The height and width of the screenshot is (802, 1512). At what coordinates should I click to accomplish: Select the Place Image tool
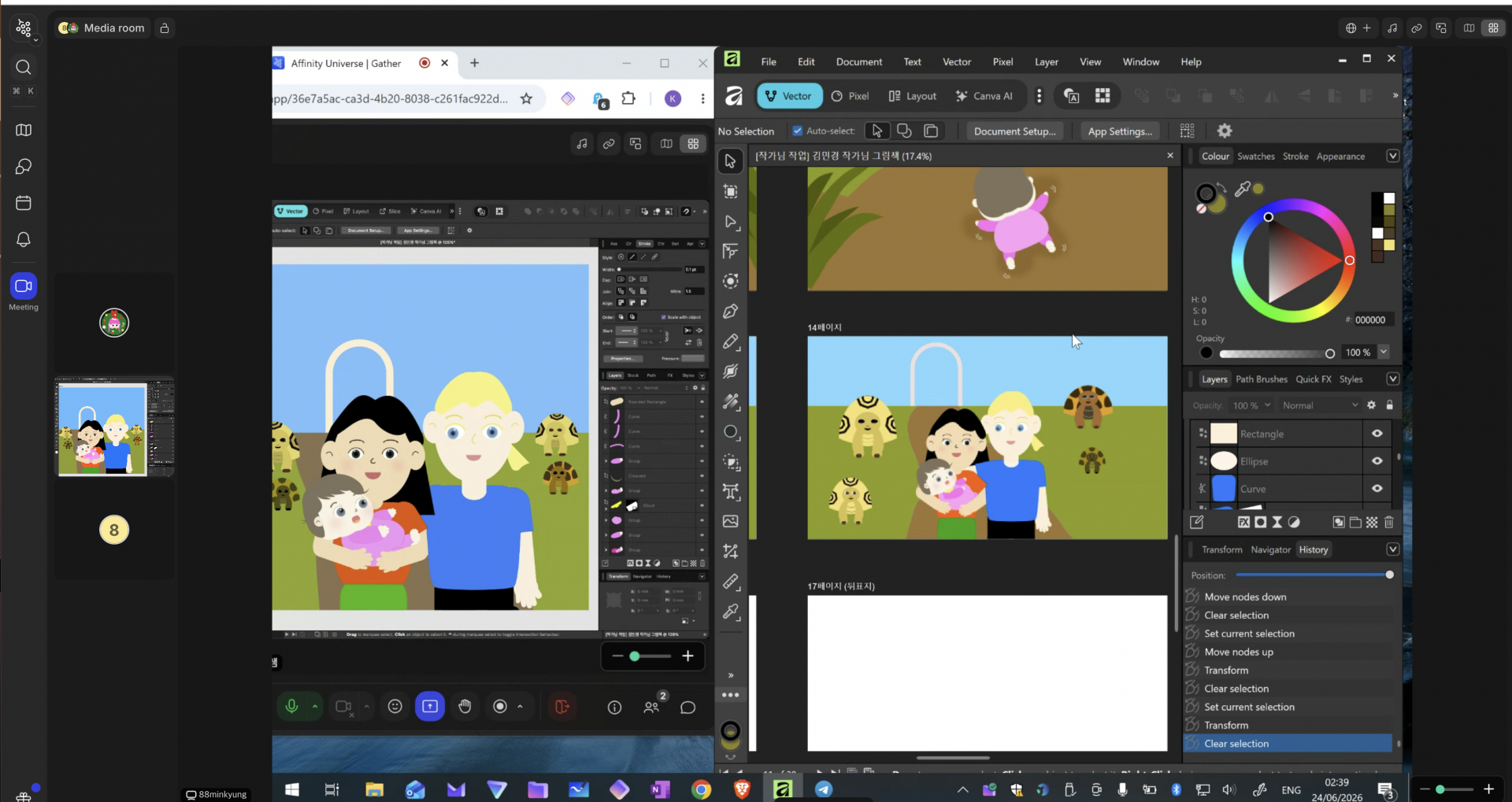(731, 521)
